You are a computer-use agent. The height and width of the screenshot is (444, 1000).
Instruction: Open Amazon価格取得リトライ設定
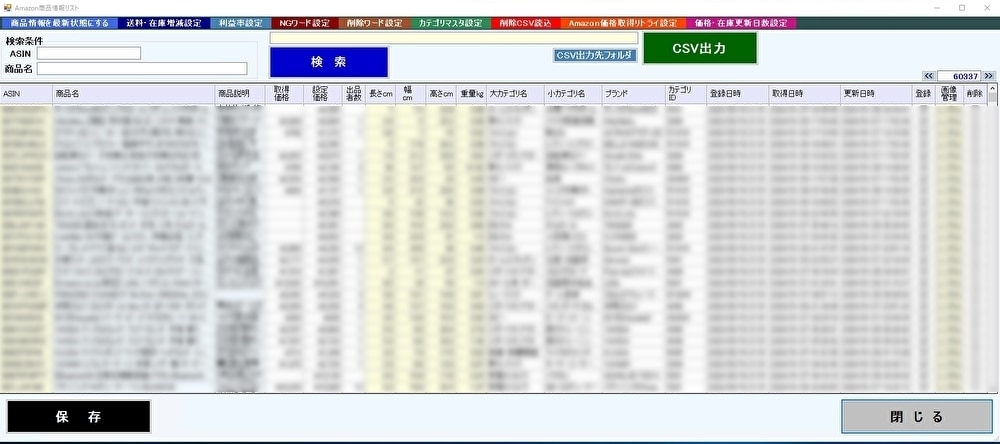623,23
